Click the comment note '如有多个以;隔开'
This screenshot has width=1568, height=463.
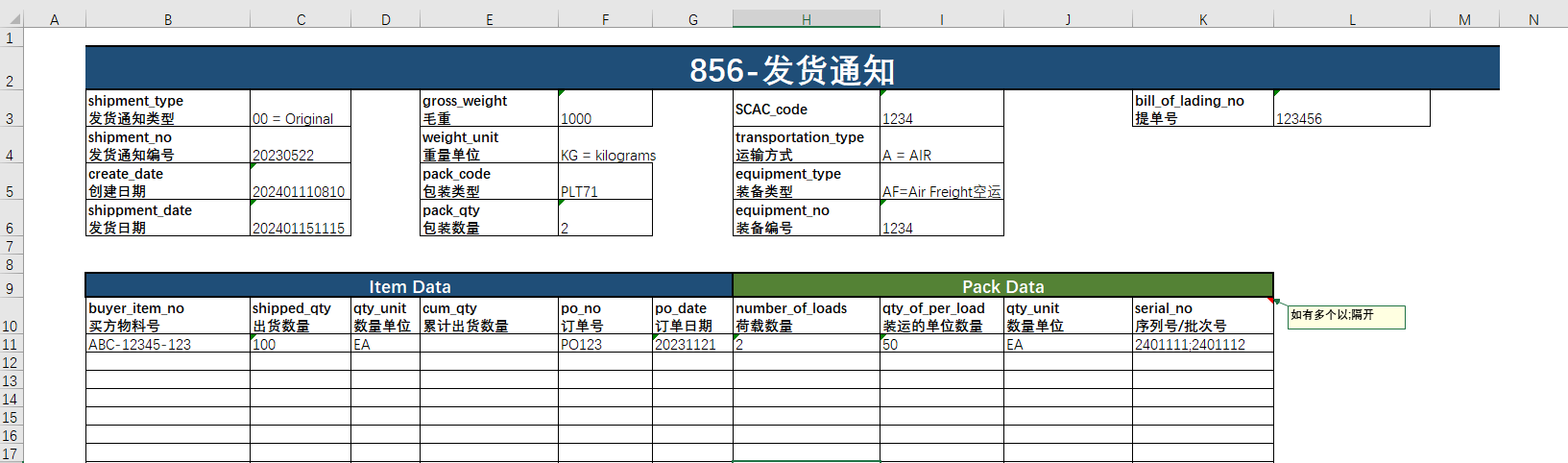[x=1345, y=316]
